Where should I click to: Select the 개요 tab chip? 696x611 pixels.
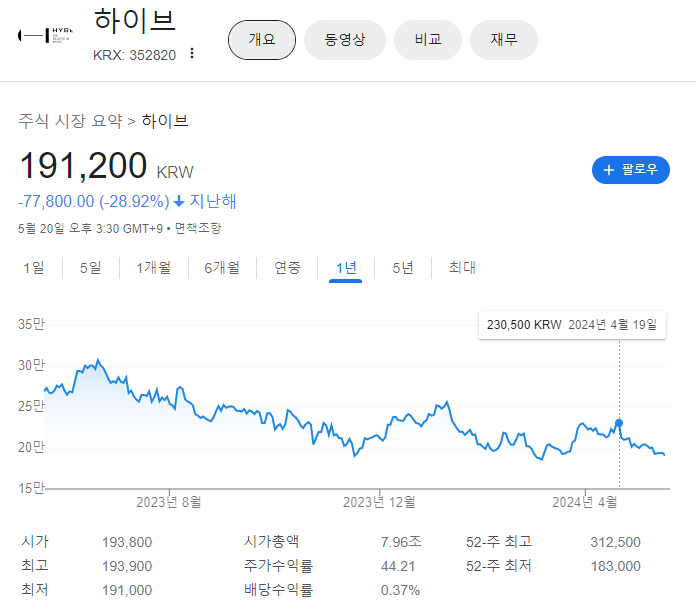[x=262, y=40]
